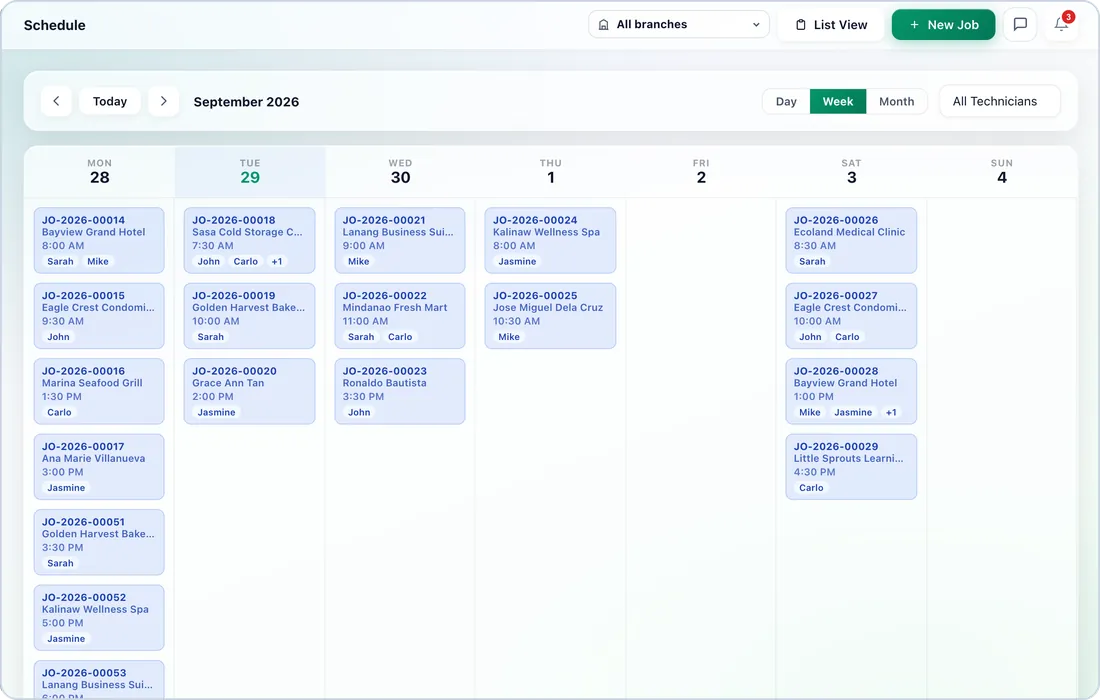The width and height of the screenshot is (1100, 700).
Task: Open Little Sprouts Learning job card
Action: 851,466
